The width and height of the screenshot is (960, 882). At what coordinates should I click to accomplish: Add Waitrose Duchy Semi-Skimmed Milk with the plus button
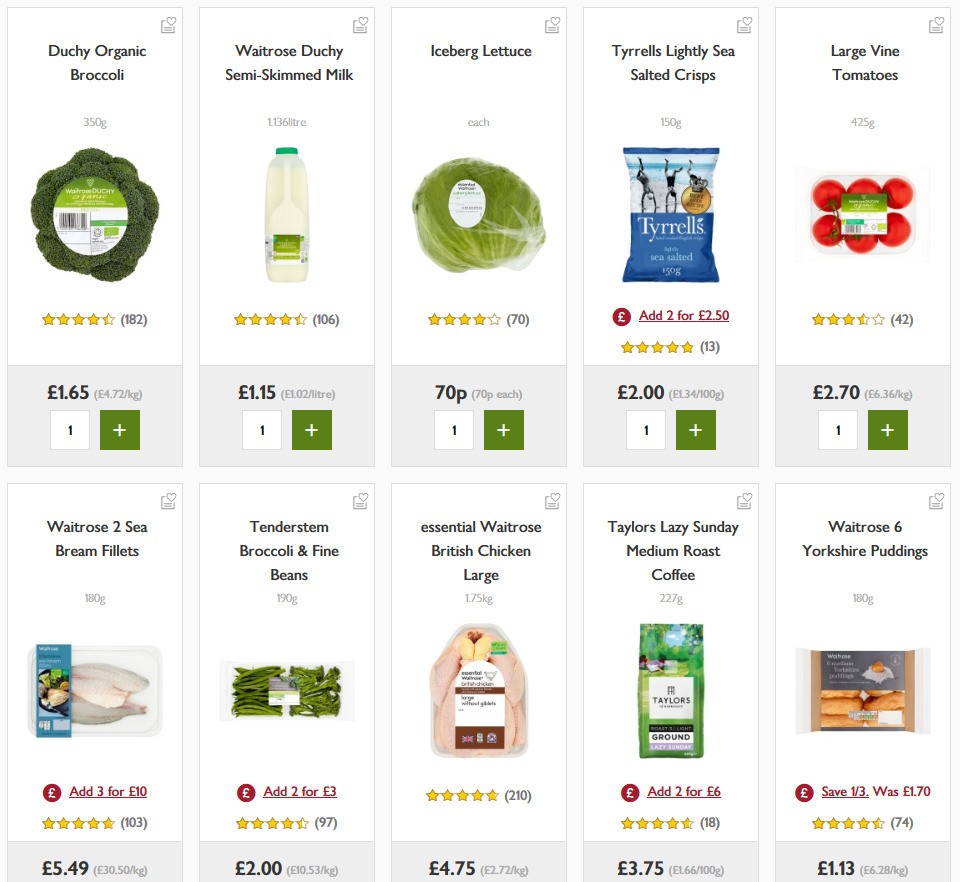(312, 430)
